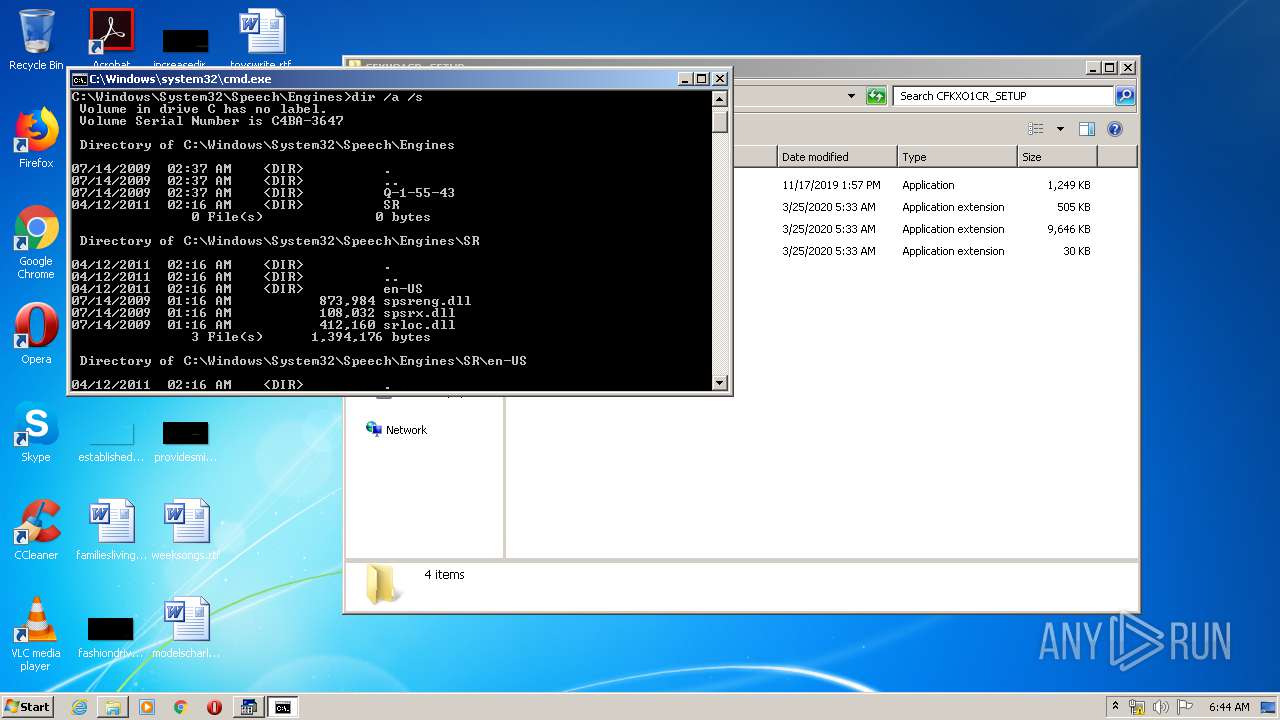Click the volume speaker tray icon

point(1161,707)
